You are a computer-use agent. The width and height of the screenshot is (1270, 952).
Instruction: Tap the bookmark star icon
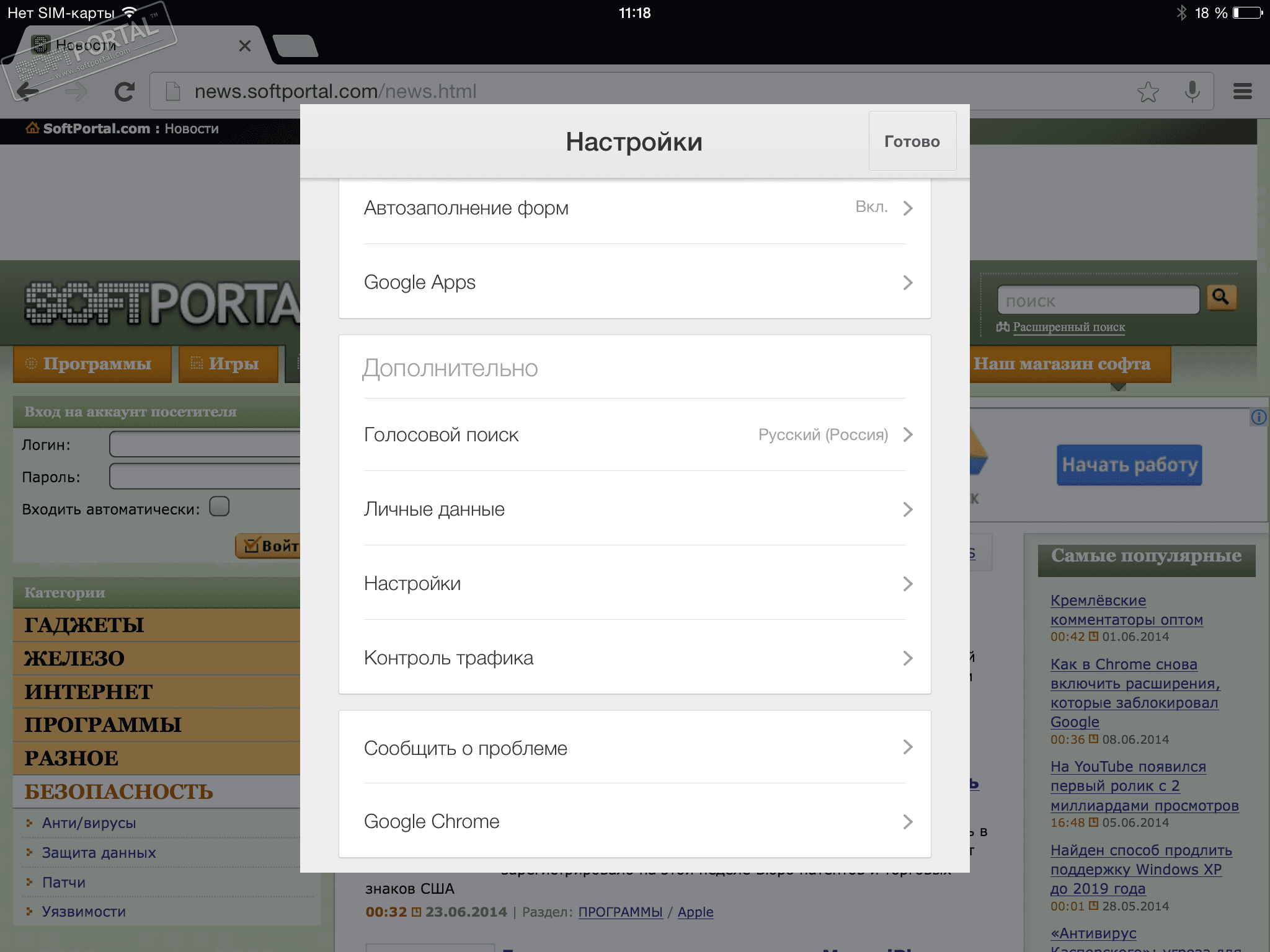click(1148, 92)
